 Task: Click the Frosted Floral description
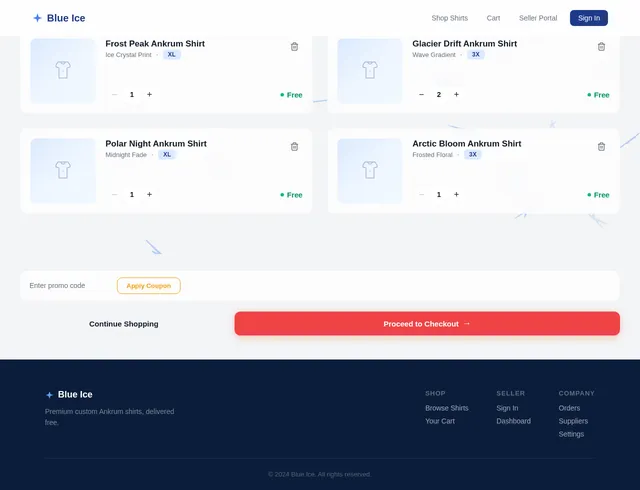(432, 155)
